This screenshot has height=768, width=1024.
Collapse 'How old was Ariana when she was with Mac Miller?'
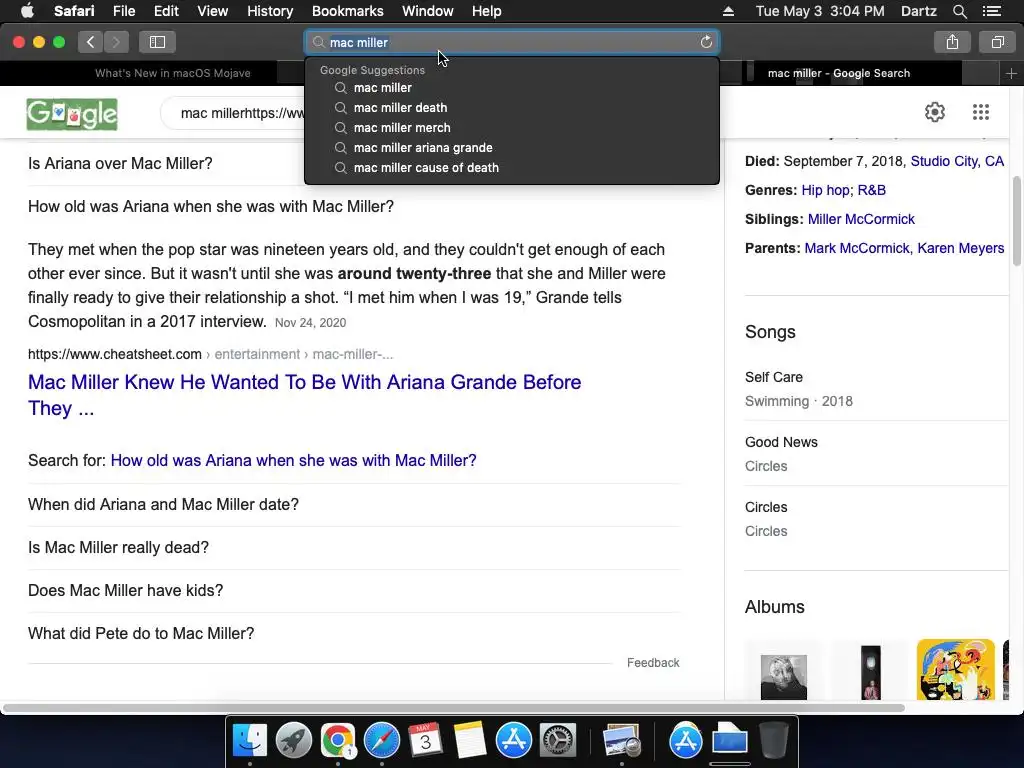[211, 206]
